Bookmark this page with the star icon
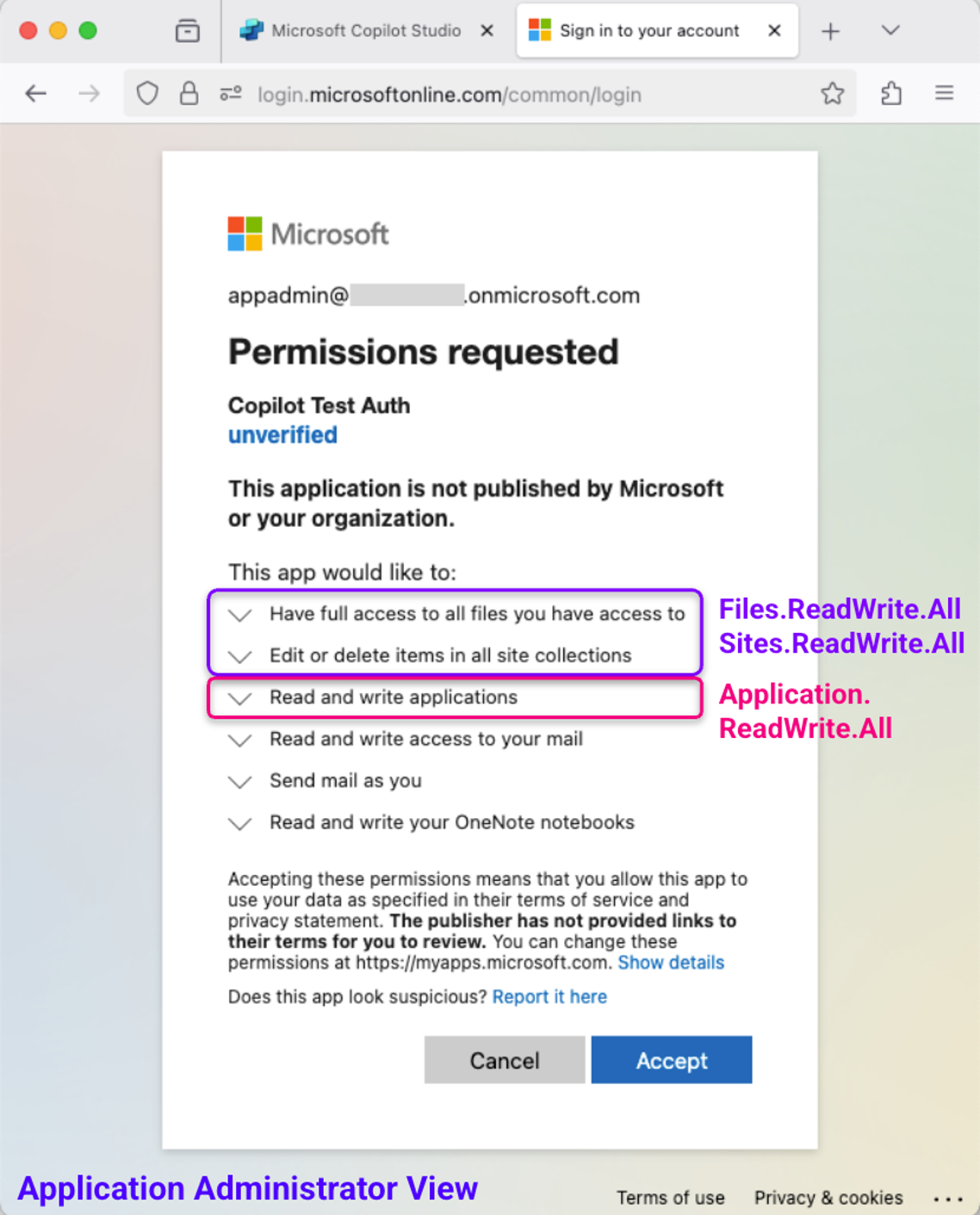Image resolution: width=980 pixels, height=1215 pixels. click(832, 93)
